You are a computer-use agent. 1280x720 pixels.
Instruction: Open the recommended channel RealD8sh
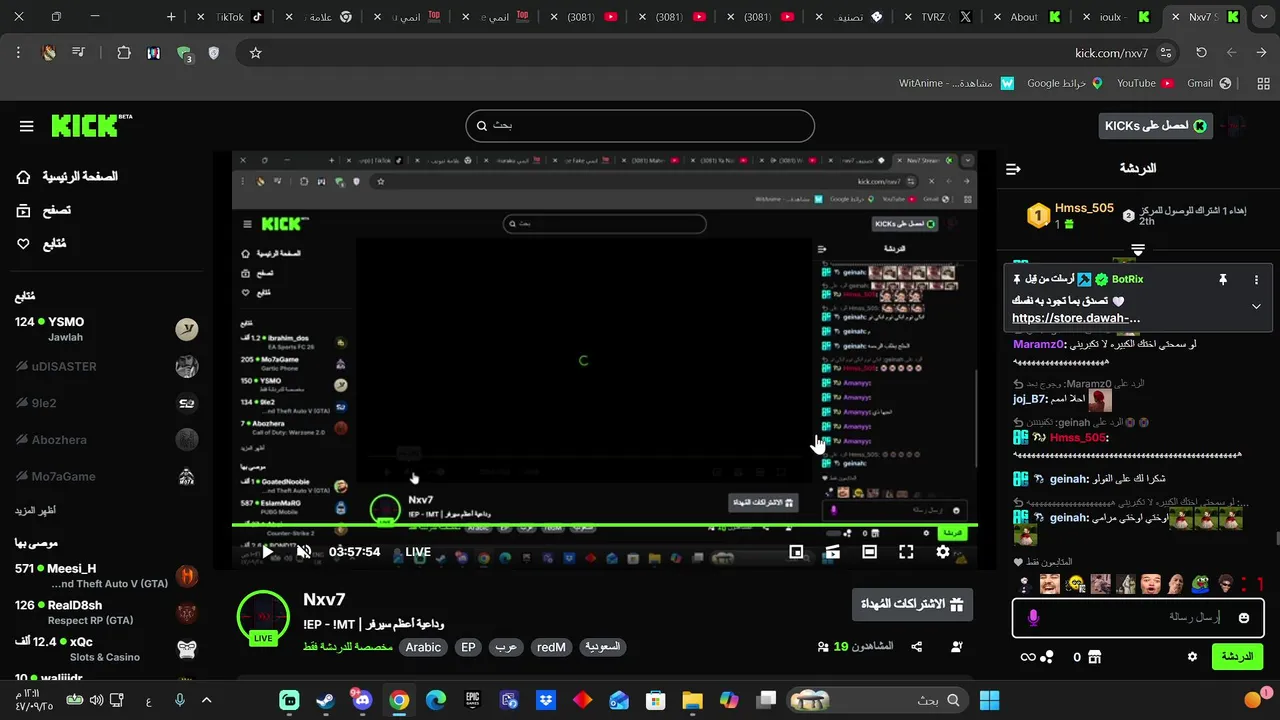click(x=105, y=613)
